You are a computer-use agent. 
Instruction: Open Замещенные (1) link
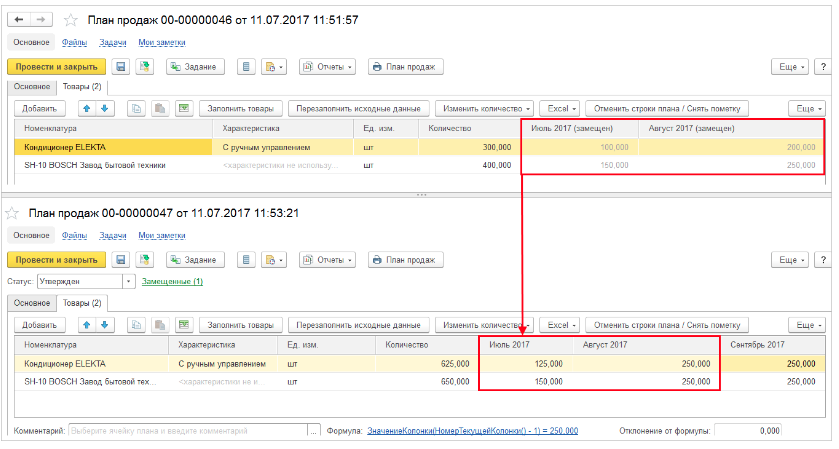[x=172, y=281]
